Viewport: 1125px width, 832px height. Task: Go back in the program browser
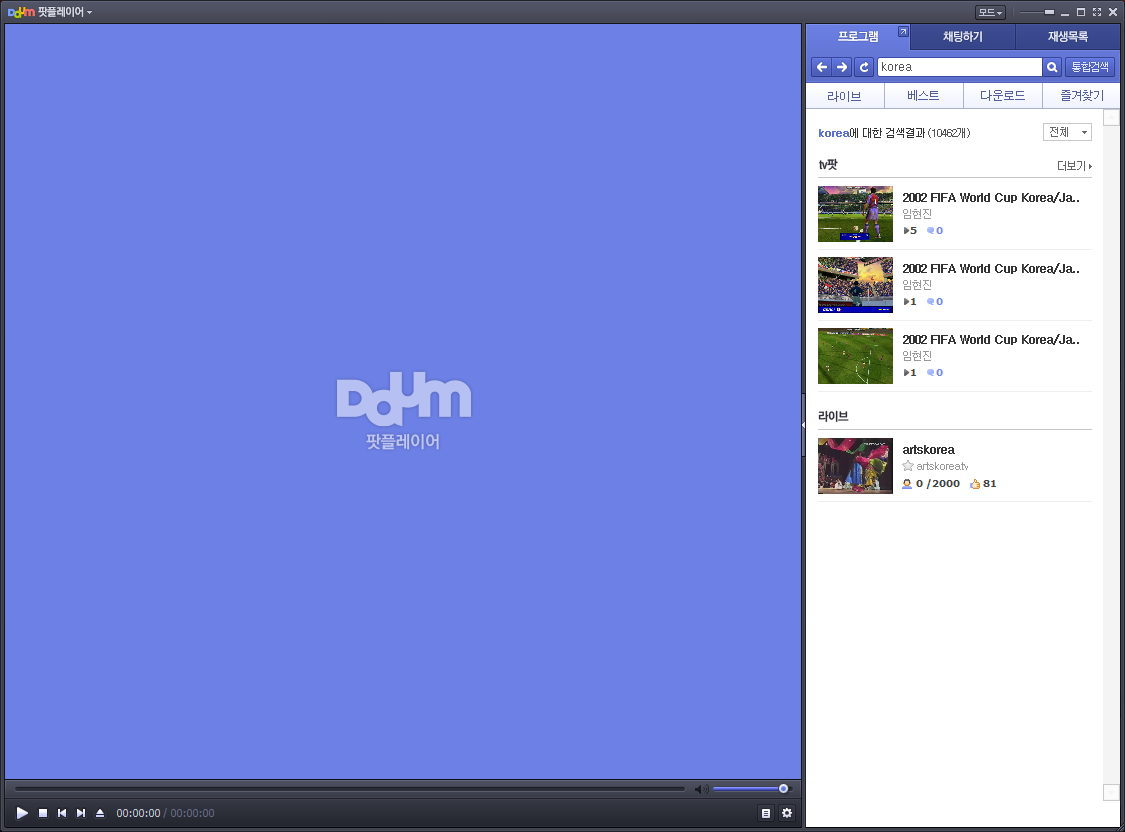point(822,67)
